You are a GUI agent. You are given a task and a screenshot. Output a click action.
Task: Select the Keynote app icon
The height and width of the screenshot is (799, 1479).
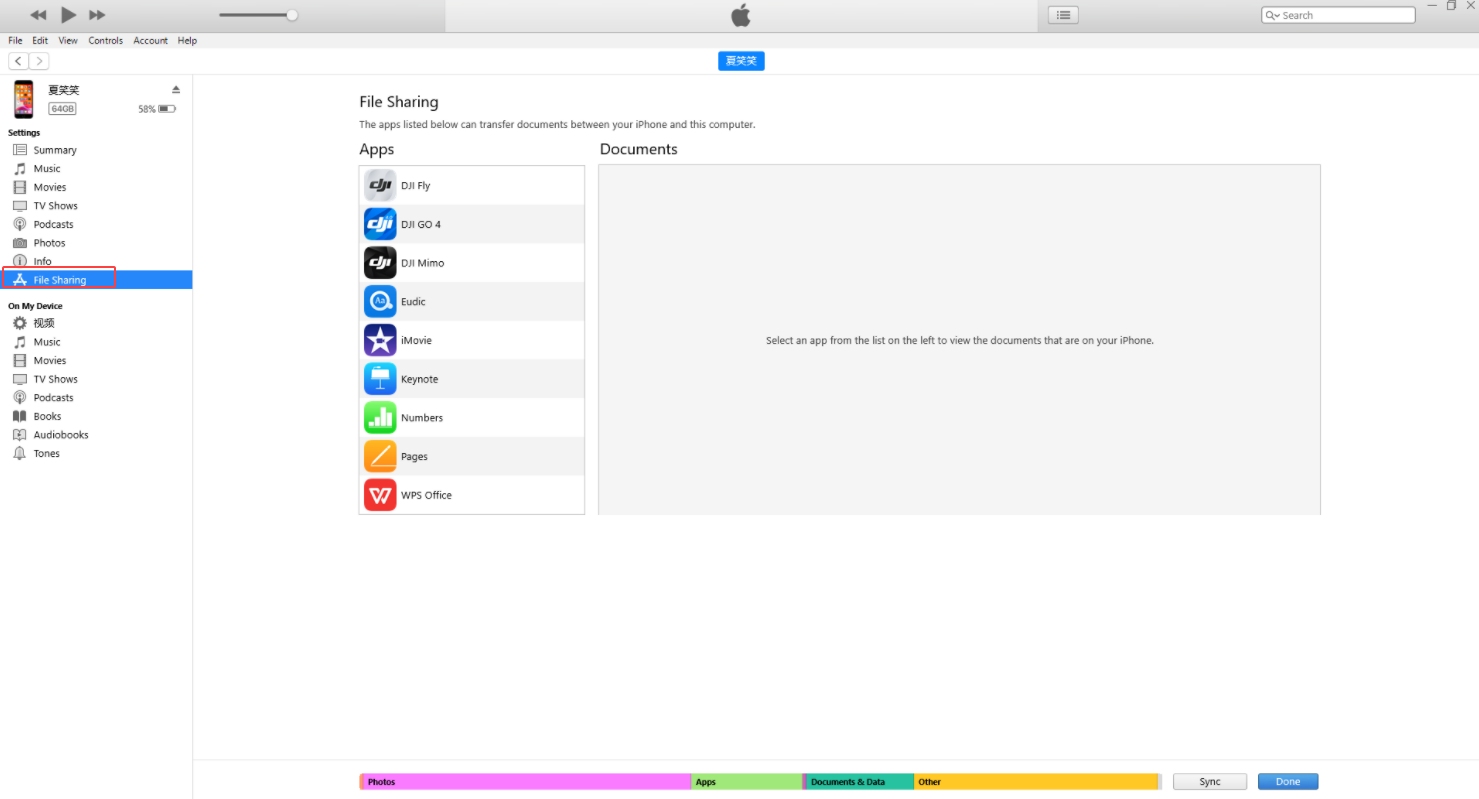380,378
